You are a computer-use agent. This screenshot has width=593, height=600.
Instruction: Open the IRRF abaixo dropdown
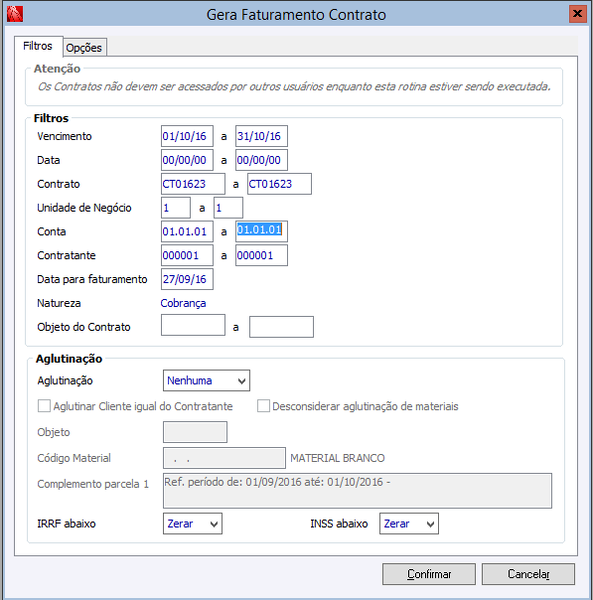click(x=192, y=523)
